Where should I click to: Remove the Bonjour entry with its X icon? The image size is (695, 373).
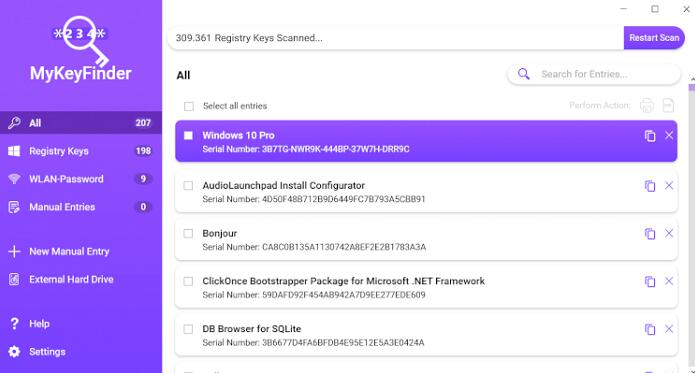(669, 233)
